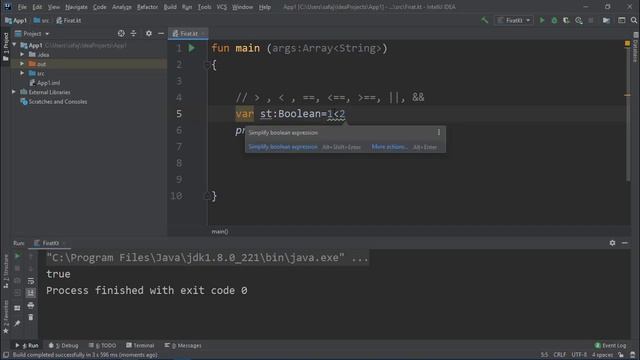
Task: Click the more options dots in inspection popup
Action: tap(439, 132)
